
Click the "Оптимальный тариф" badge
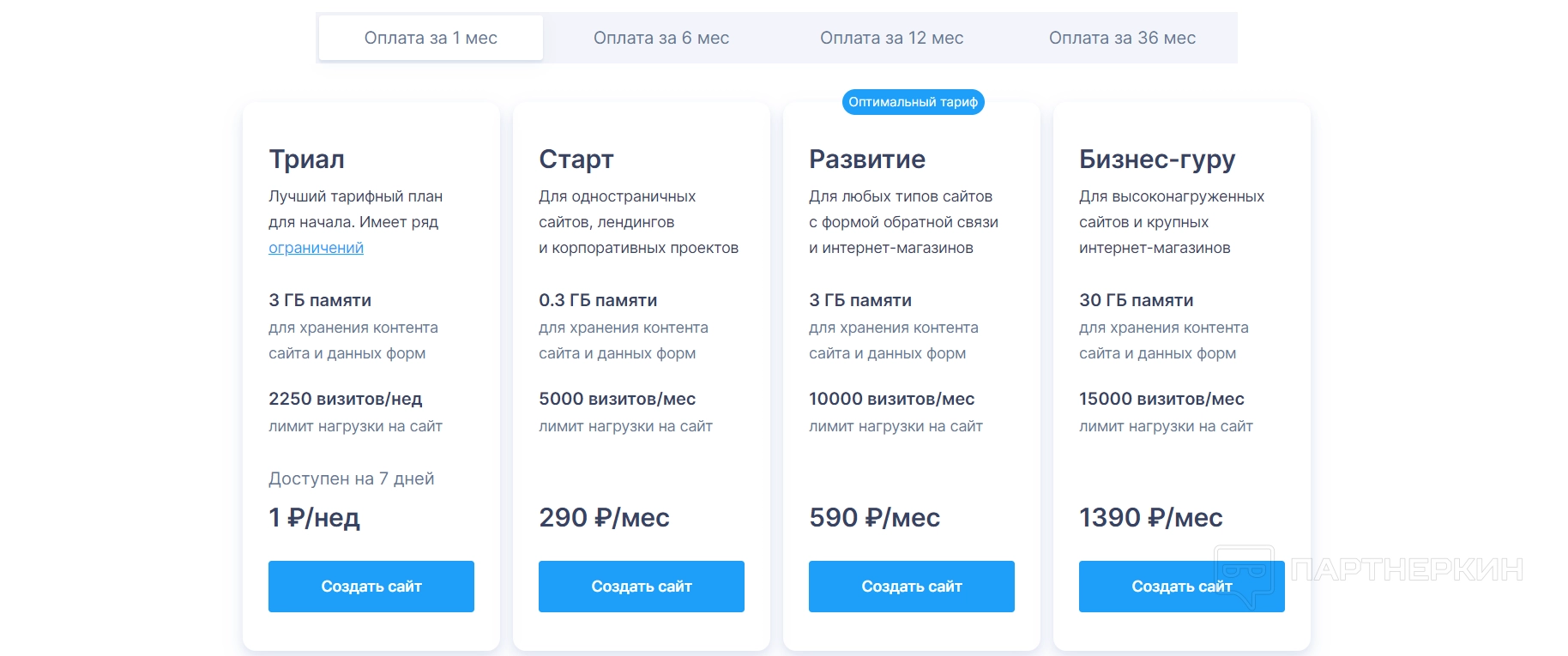[913, 102]
